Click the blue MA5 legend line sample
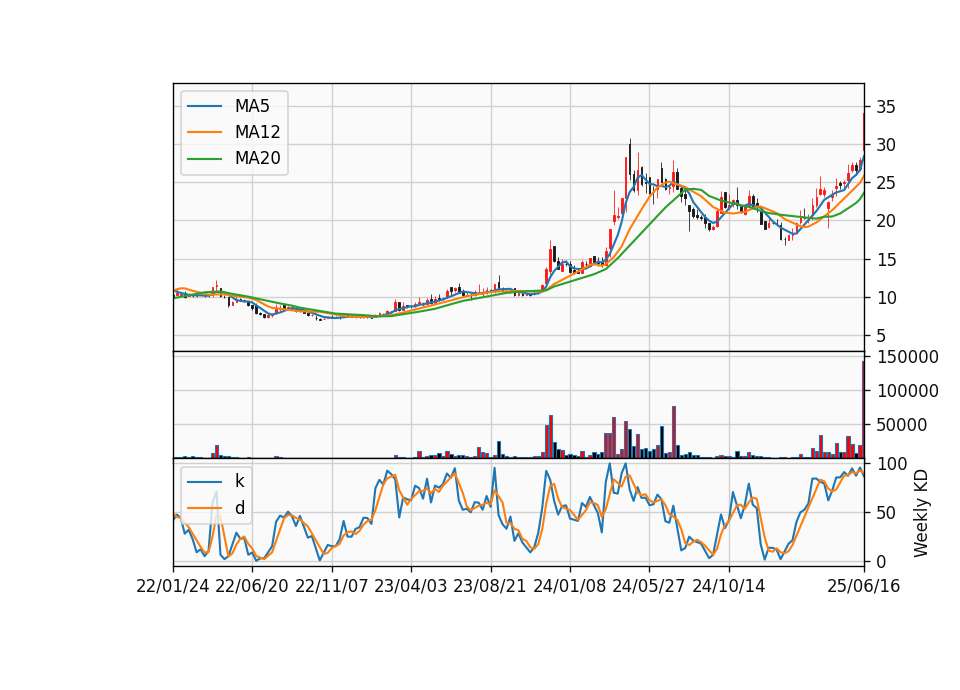 (x=204, y=107)
